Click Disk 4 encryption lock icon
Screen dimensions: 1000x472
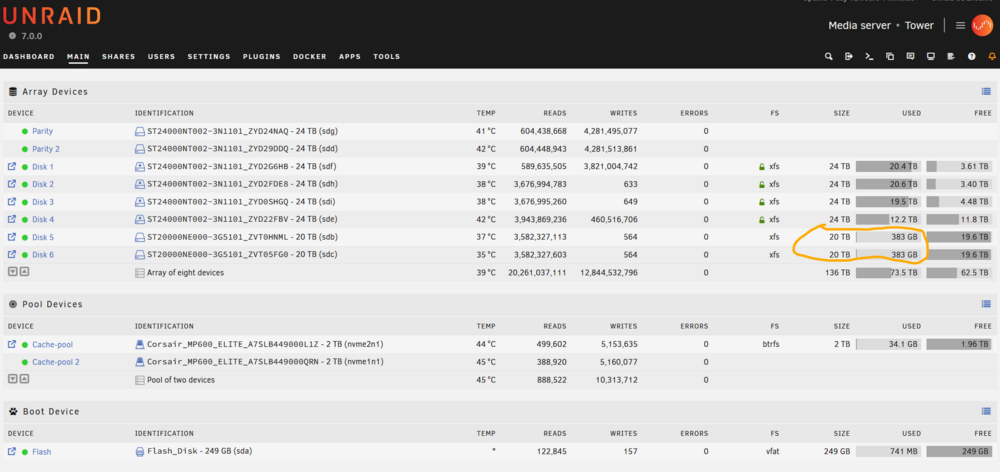pos(761,219)
